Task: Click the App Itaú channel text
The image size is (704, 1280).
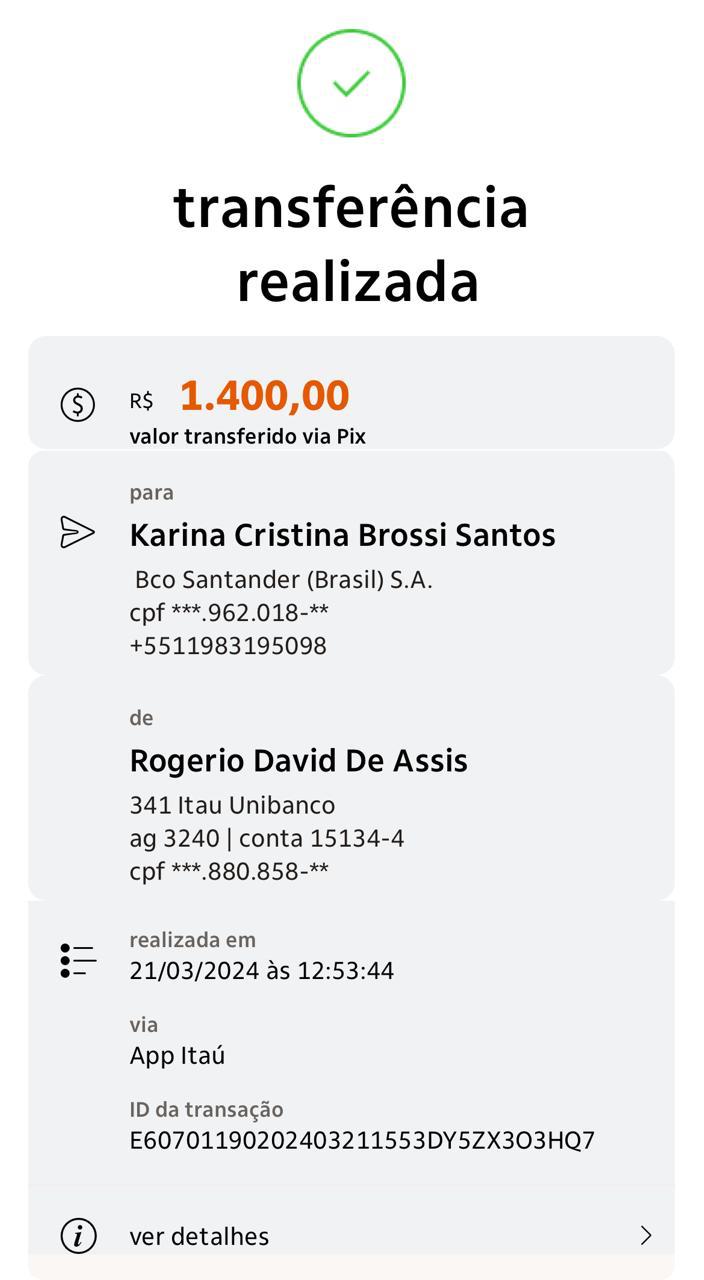Action: pos(177,1055)
